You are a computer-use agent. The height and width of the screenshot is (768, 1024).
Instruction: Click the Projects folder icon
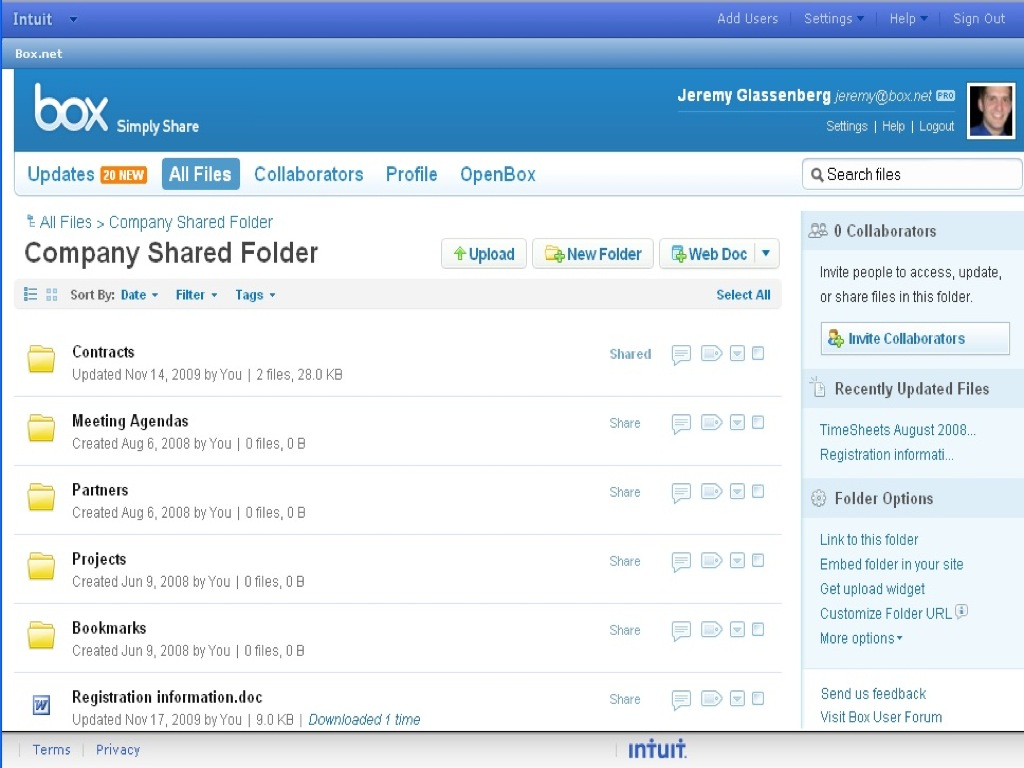pos(41,566)
